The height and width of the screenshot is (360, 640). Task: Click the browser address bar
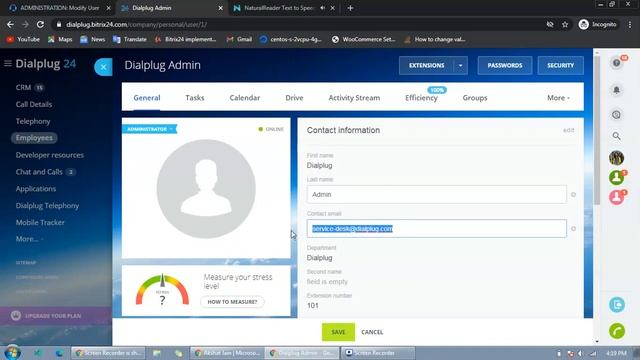(x=298, y=24)
